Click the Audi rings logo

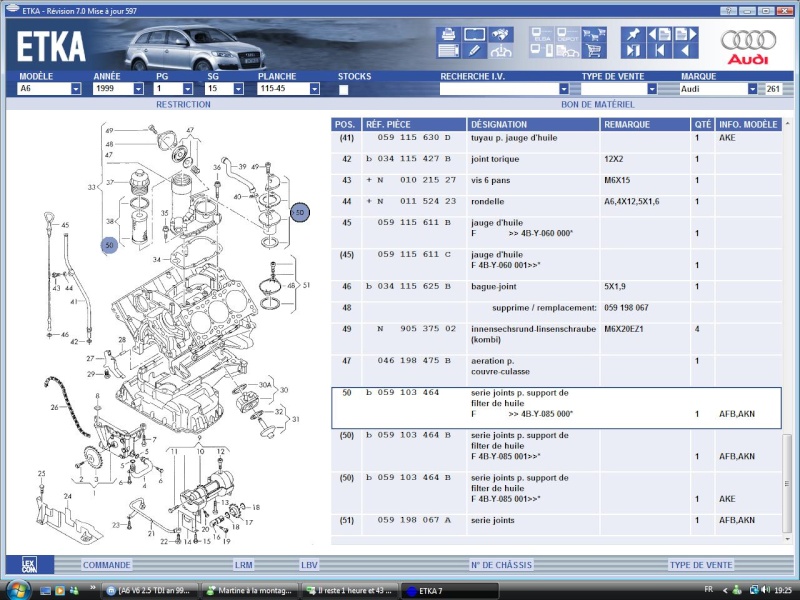748,40
